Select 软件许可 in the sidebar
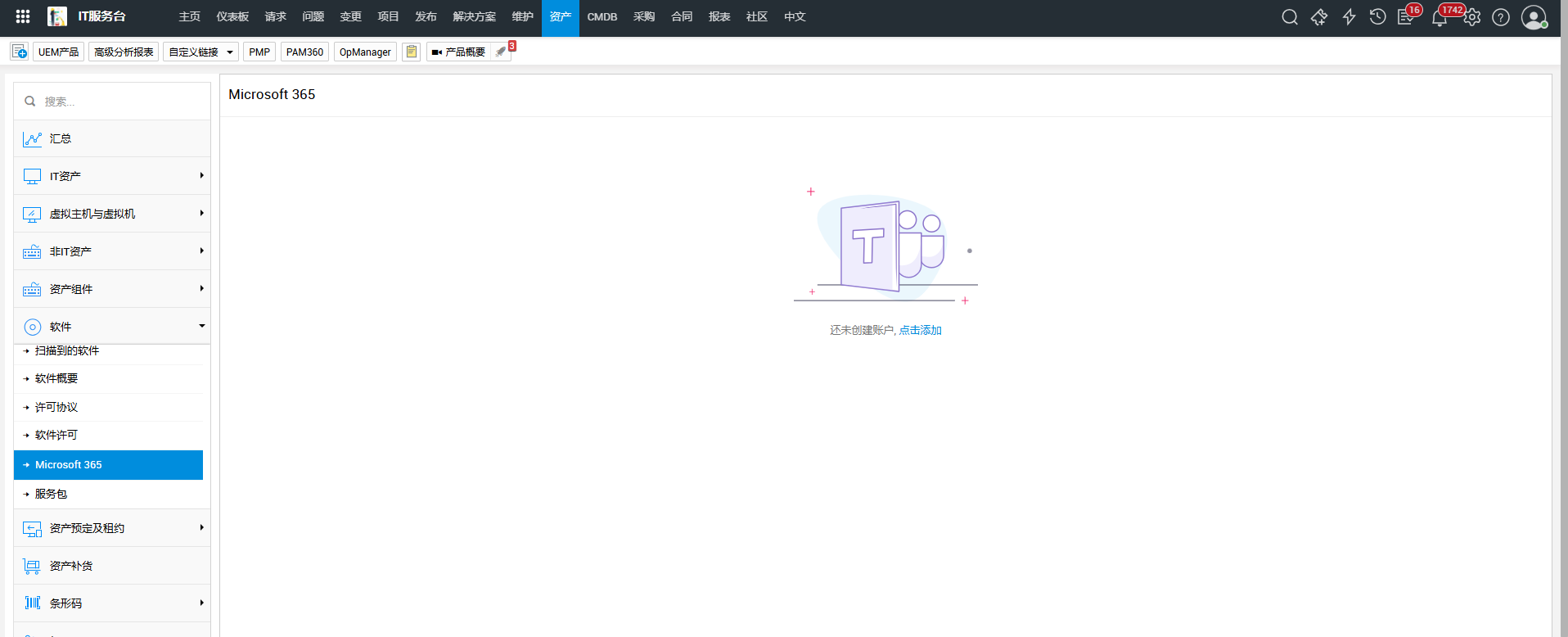This screenshot has width=1568, height=637. (x=56, y=435)
